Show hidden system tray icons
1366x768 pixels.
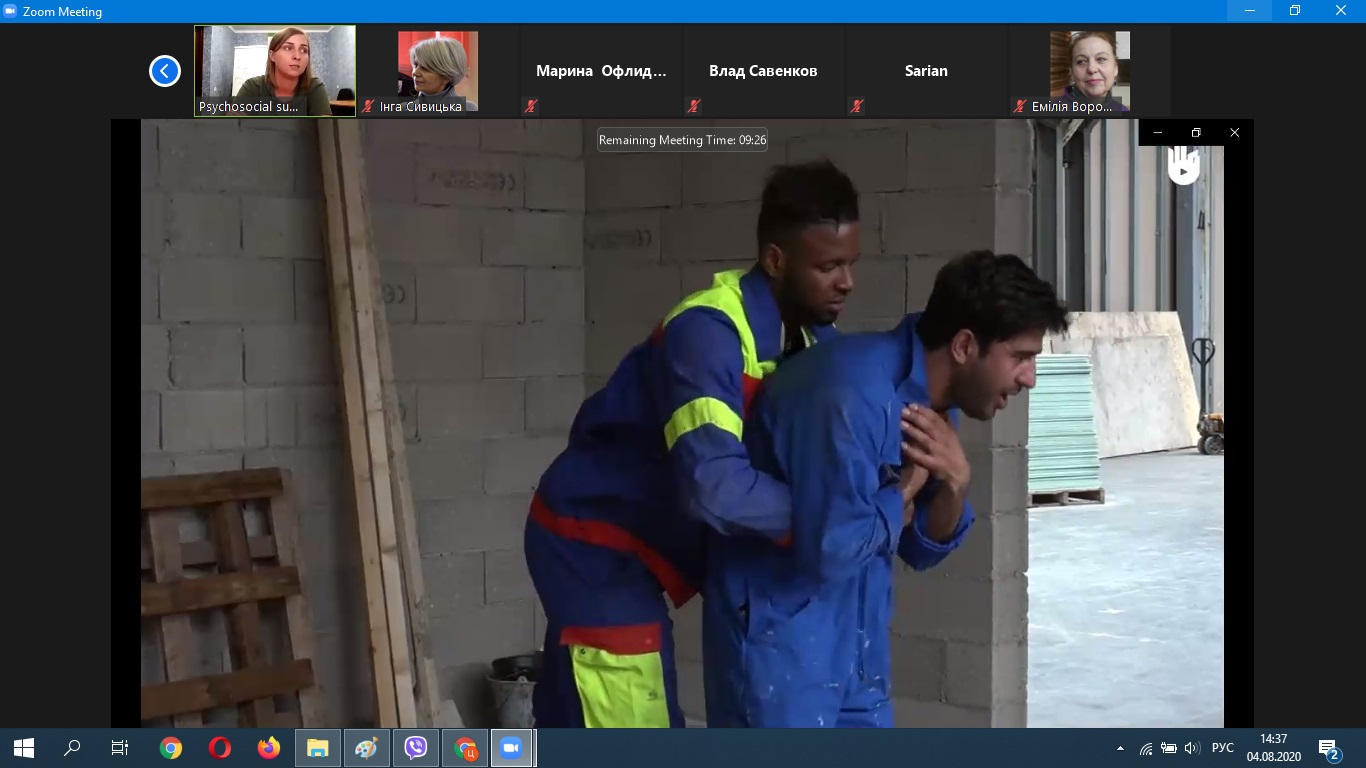[1120, 748]
